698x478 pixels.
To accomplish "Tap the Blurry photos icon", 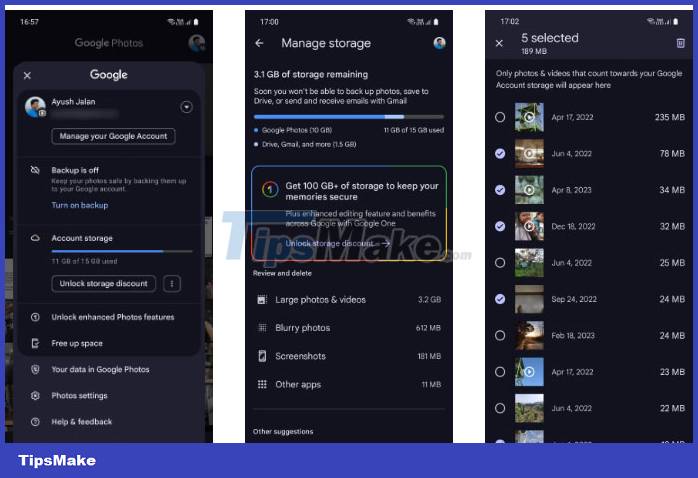I will [x=262, y=328].
